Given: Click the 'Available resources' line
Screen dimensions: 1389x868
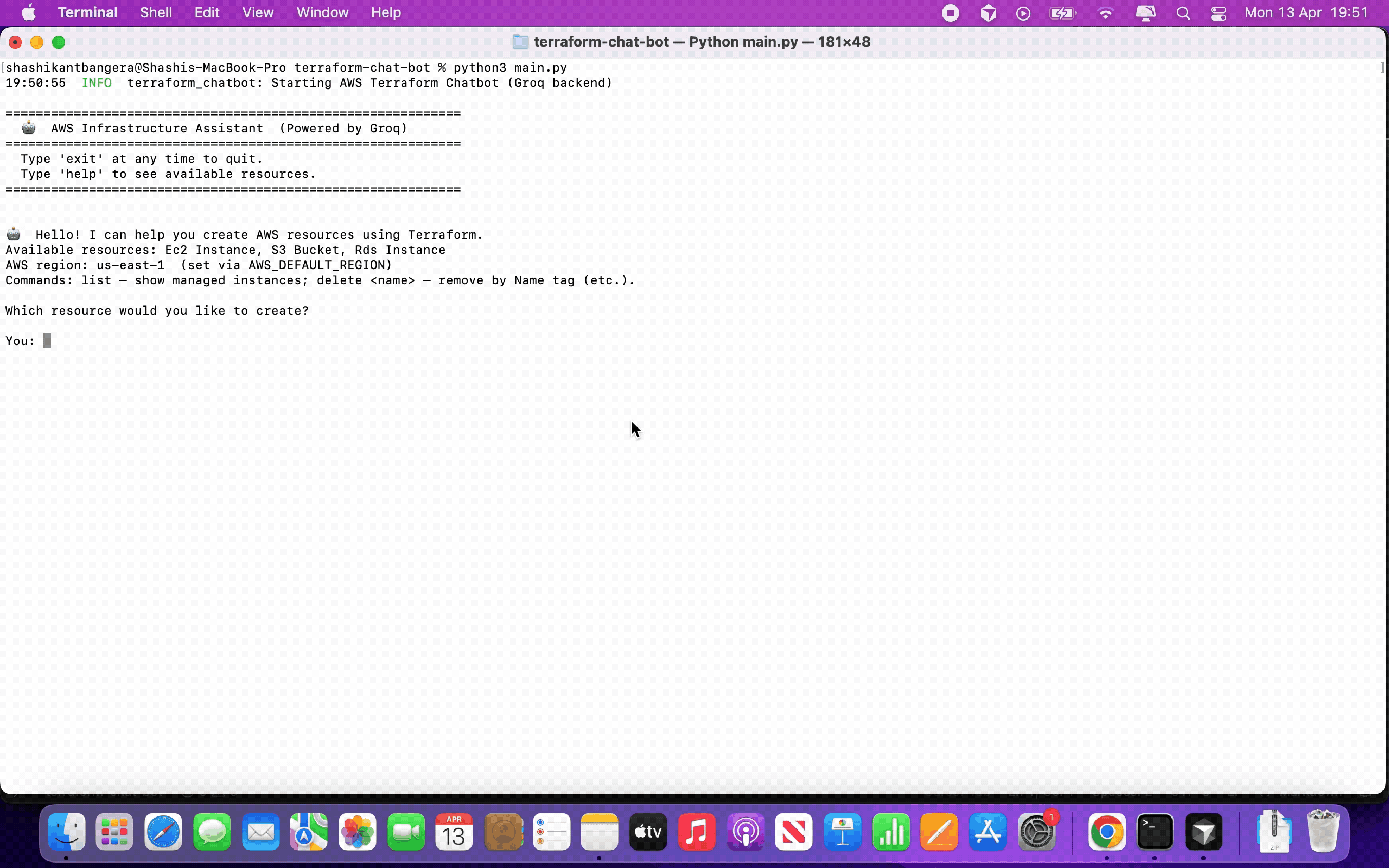Looking at the screenshot, I should point(226,250).
